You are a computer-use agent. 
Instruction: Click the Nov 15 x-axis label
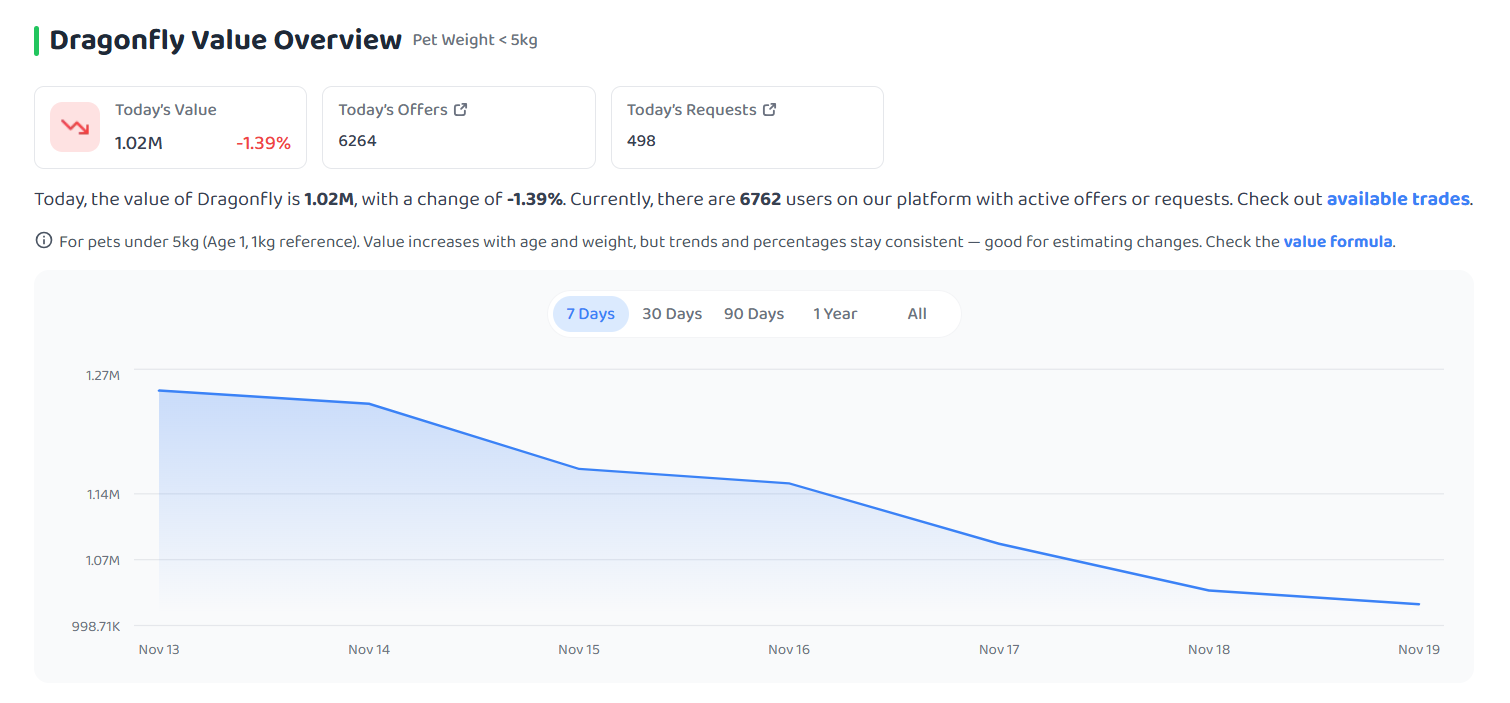tap(579, 650)
